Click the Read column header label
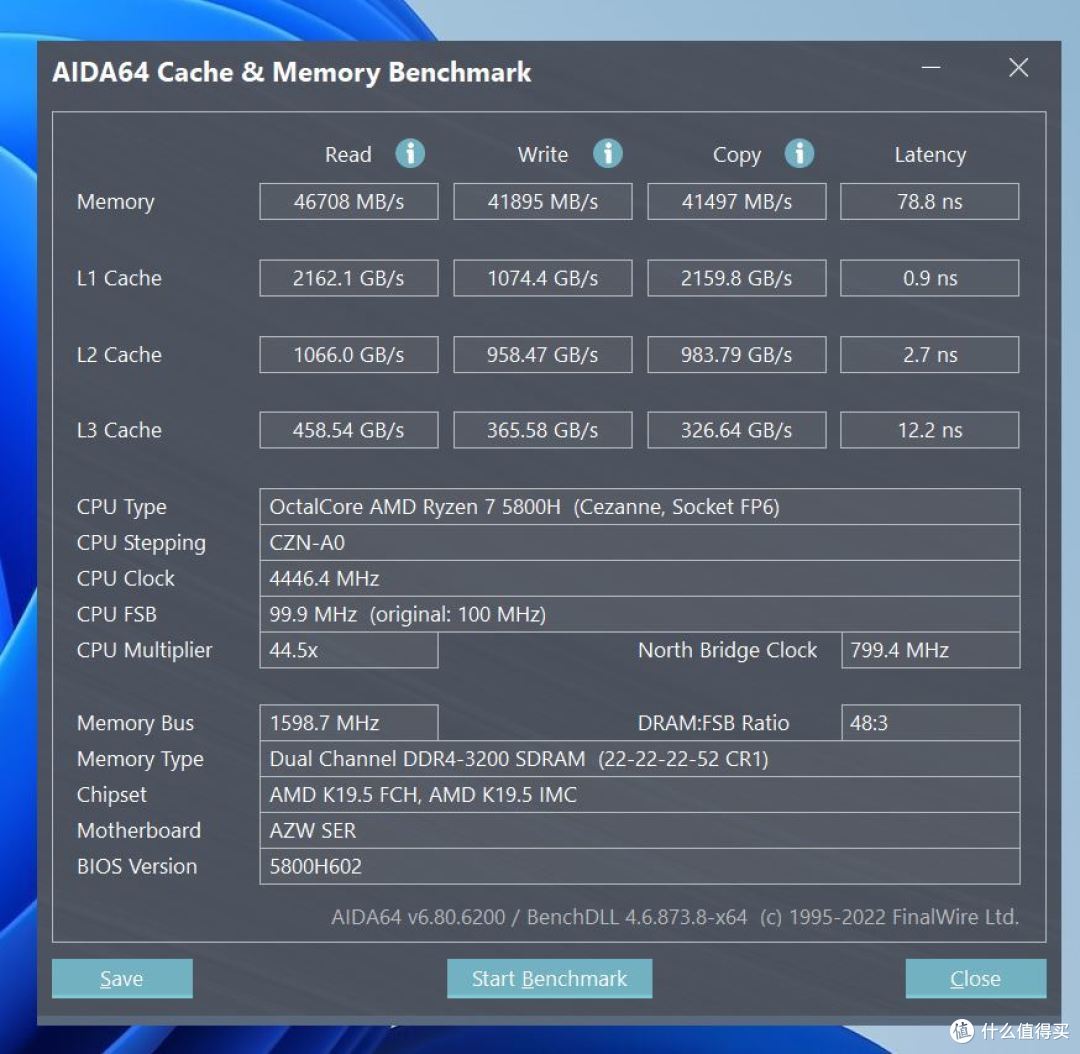The height and width of the screenshot is (1054, 1080). pyautogui.click(x=348, y=154)
